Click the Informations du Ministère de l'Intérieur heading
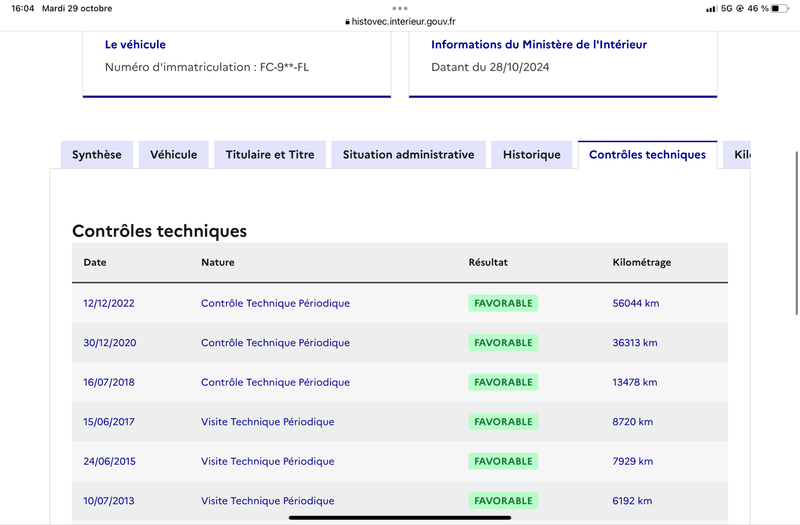 (x=539, y=44)
